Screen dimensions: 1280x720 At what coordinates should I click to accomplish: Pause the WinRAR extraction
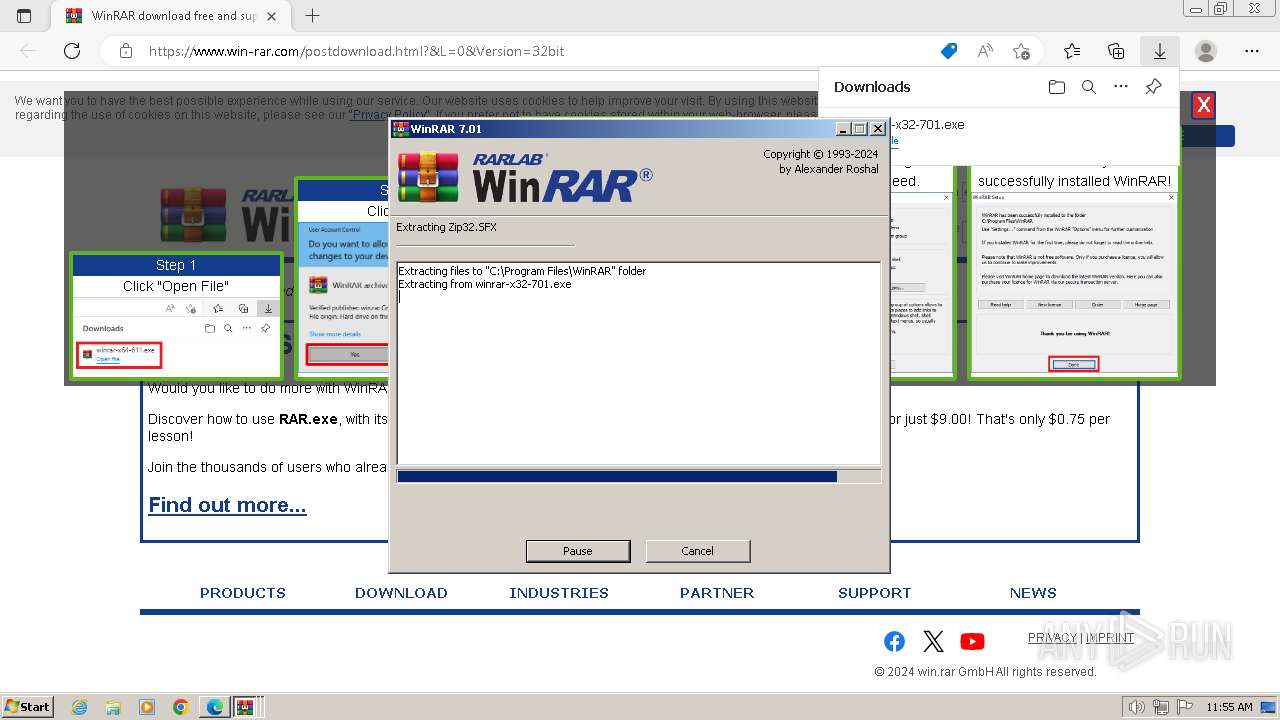[x=578, y=551]
